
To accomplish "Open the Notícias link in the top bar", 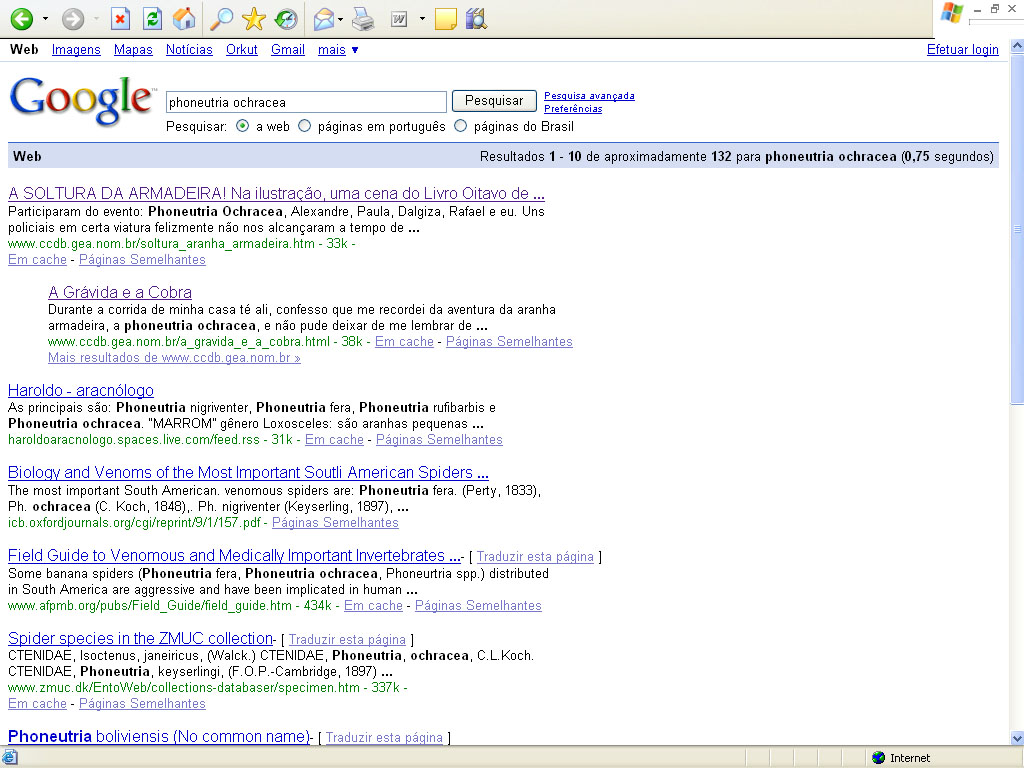I will pyautogui.click(x=189, y=50).
